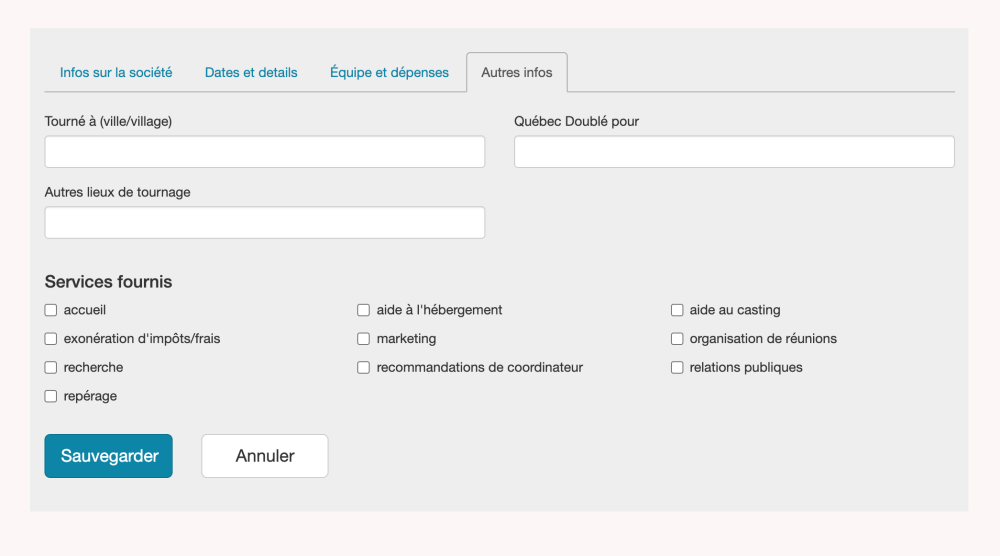Viewport: 1000px width, 556px height.
Task: Check organisation de réunions option
Action: click(x=677, y=339)
